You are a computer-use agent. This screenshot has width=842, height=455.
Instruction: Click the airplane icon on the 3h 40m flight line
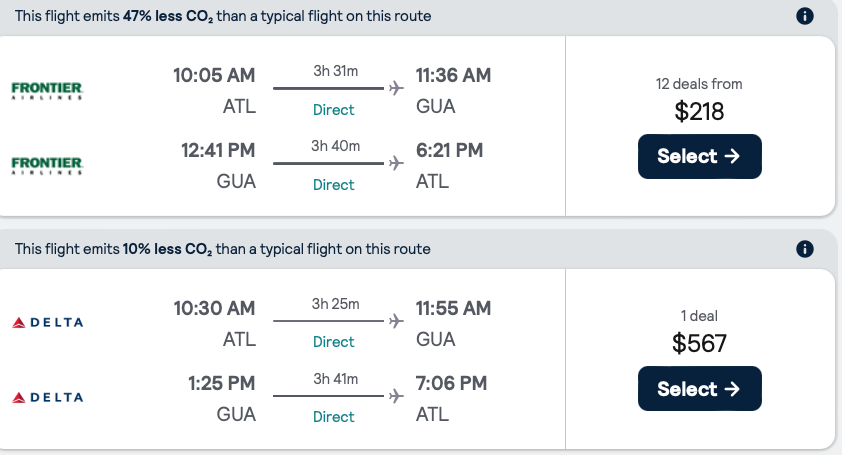(x=396, y=163)
